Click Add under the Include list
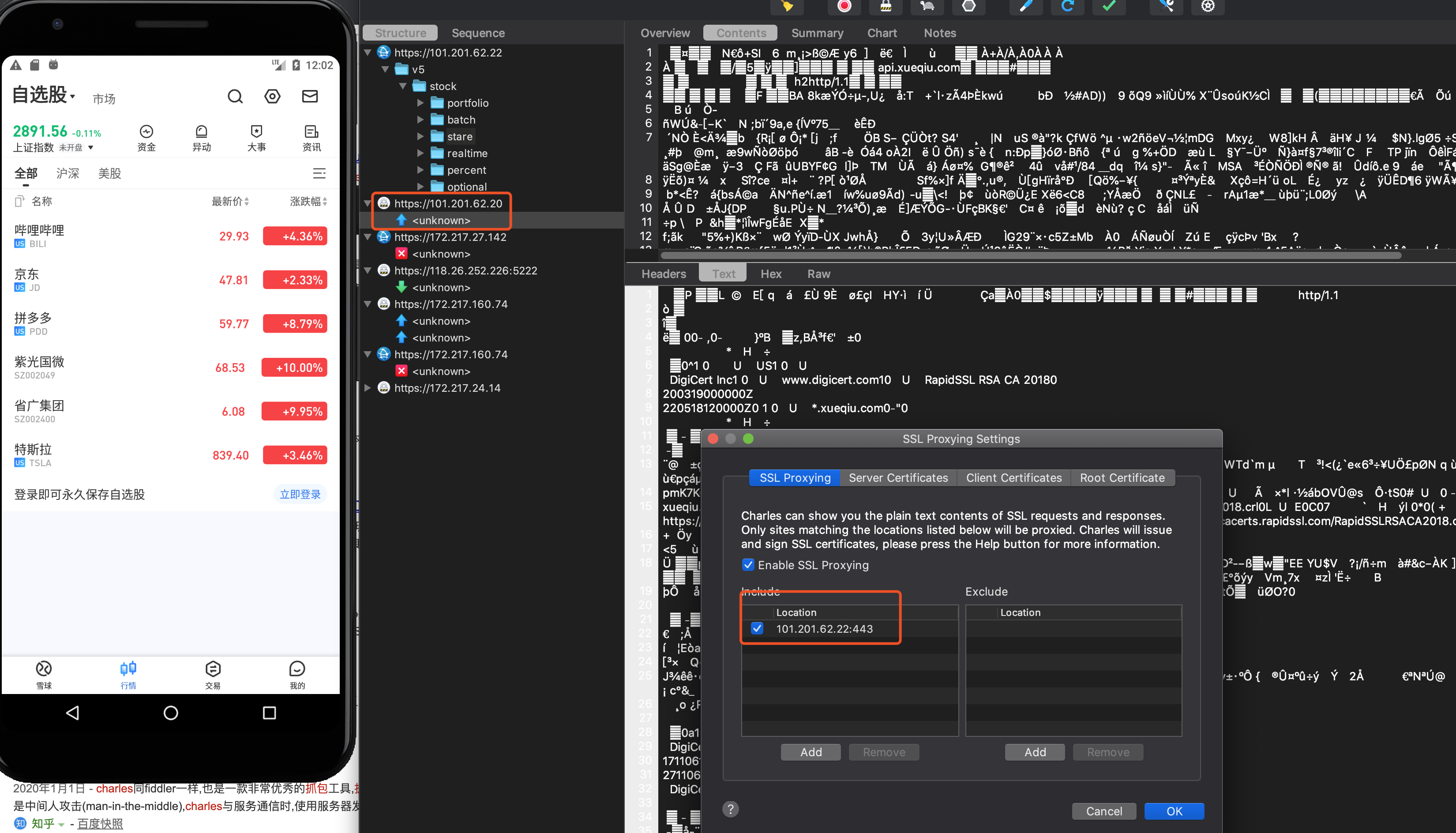The width and height of the screenshot is (1456, 833). (x=811, y=752)
